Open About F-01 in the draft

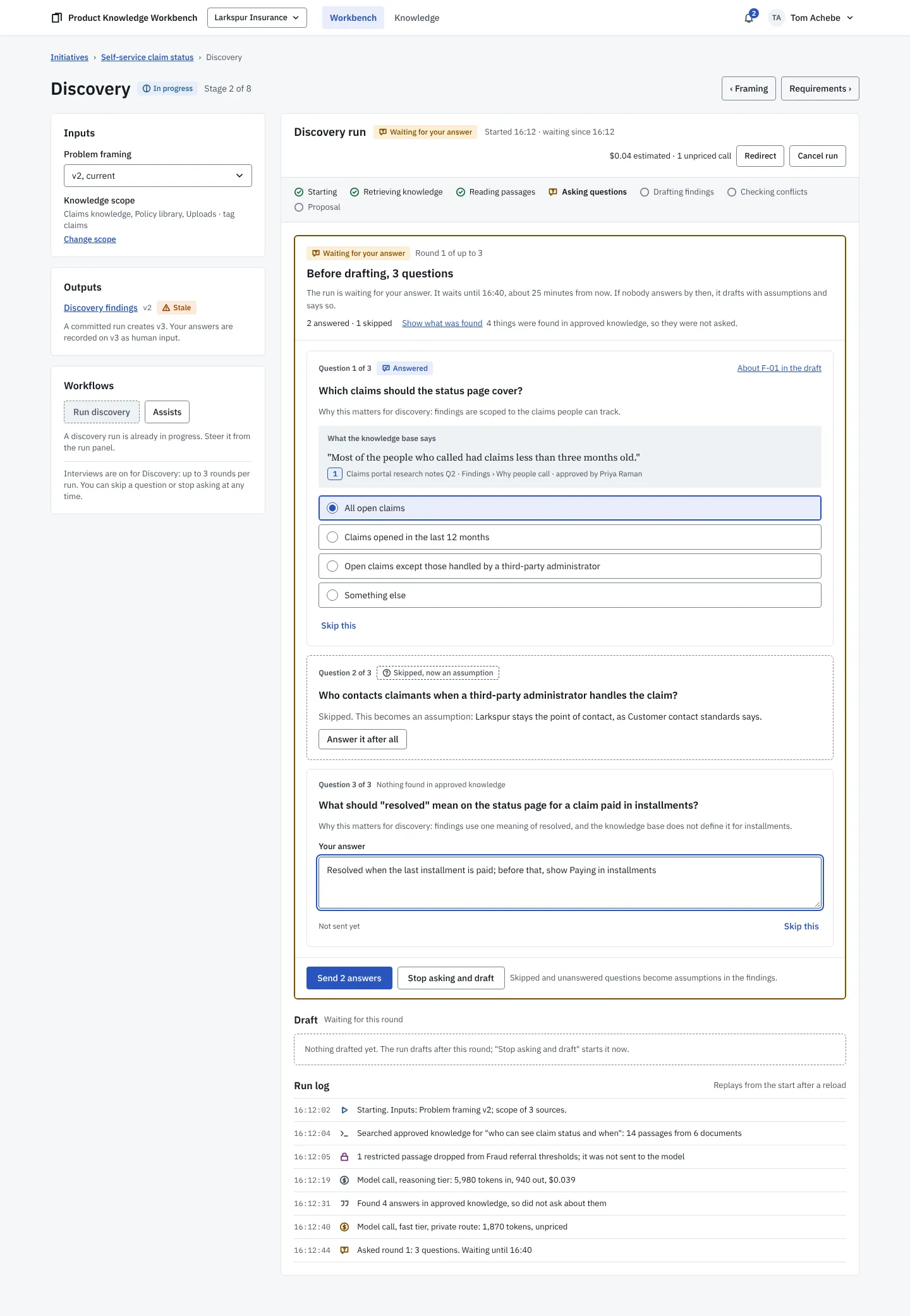[779, 368]
